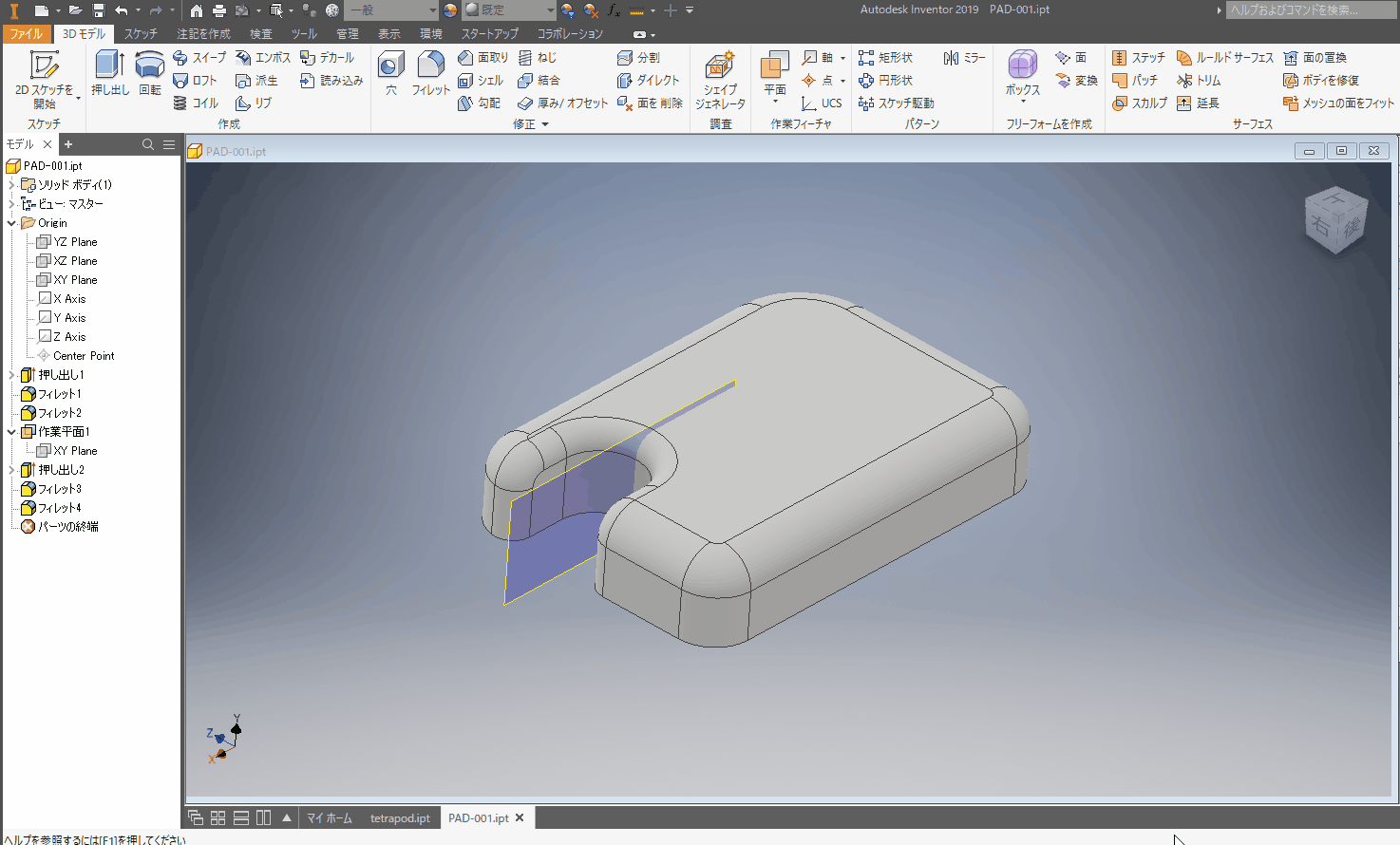The height and width of the screenshot is (845, 1400).
Task: Start the スイープ (Sweep) tool
Action: tap(205, 57)
